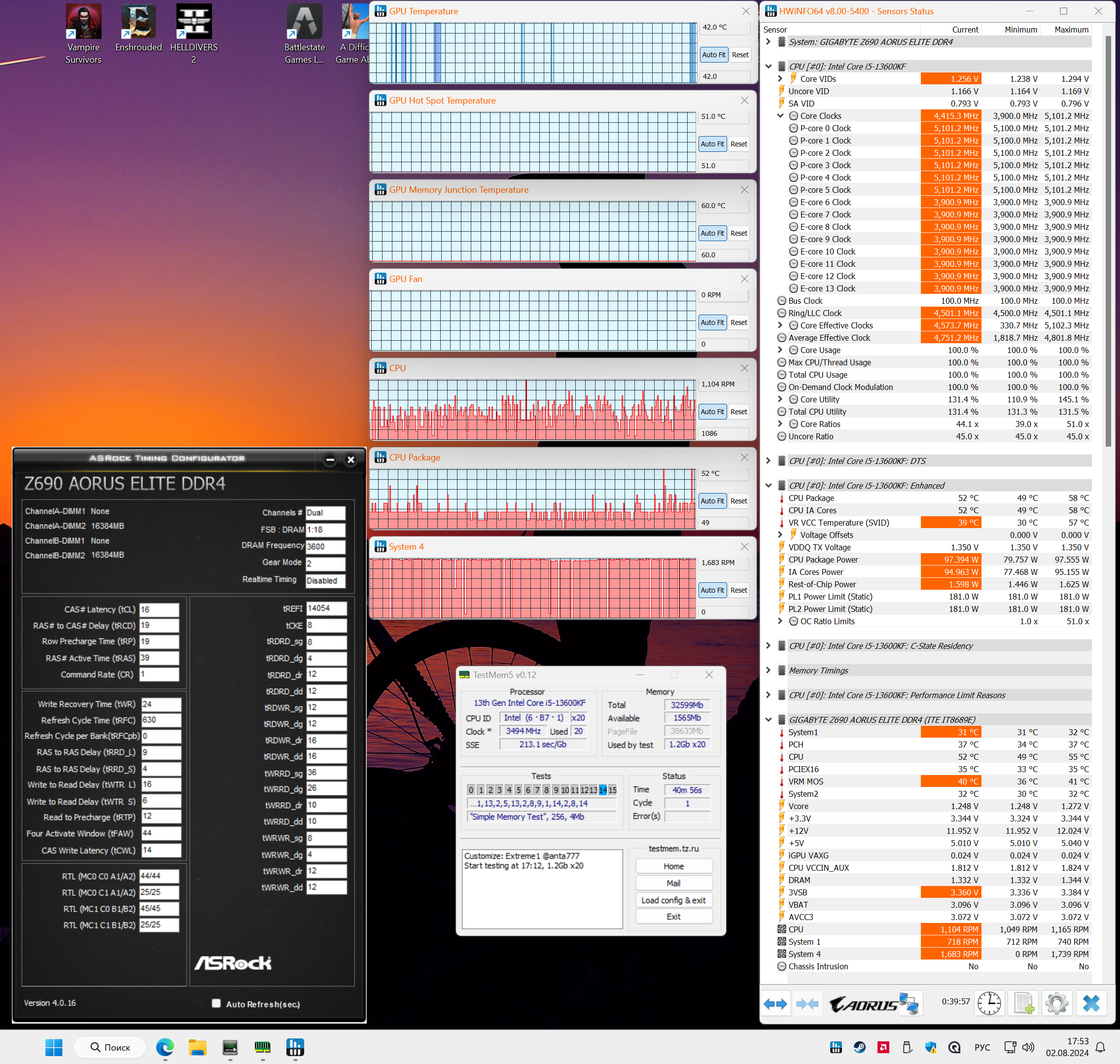Collapse the Core Clocks tree group
The width and height of the screenshot is (1120, 1064).
tap(780, 116)
